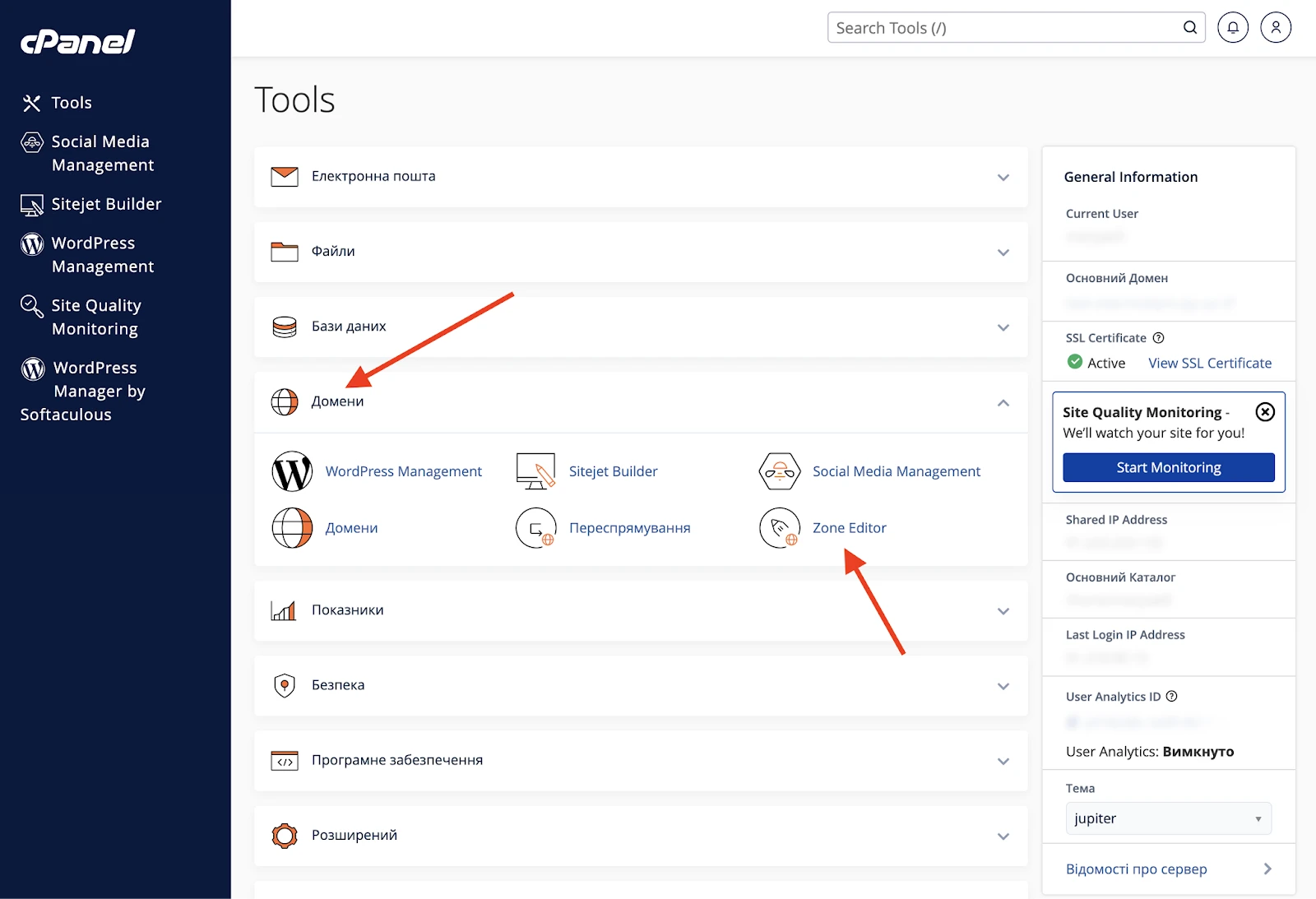Click the WordPress Management sidebar icon
This screenshot has height=899, width=1316.
point(31,243)
